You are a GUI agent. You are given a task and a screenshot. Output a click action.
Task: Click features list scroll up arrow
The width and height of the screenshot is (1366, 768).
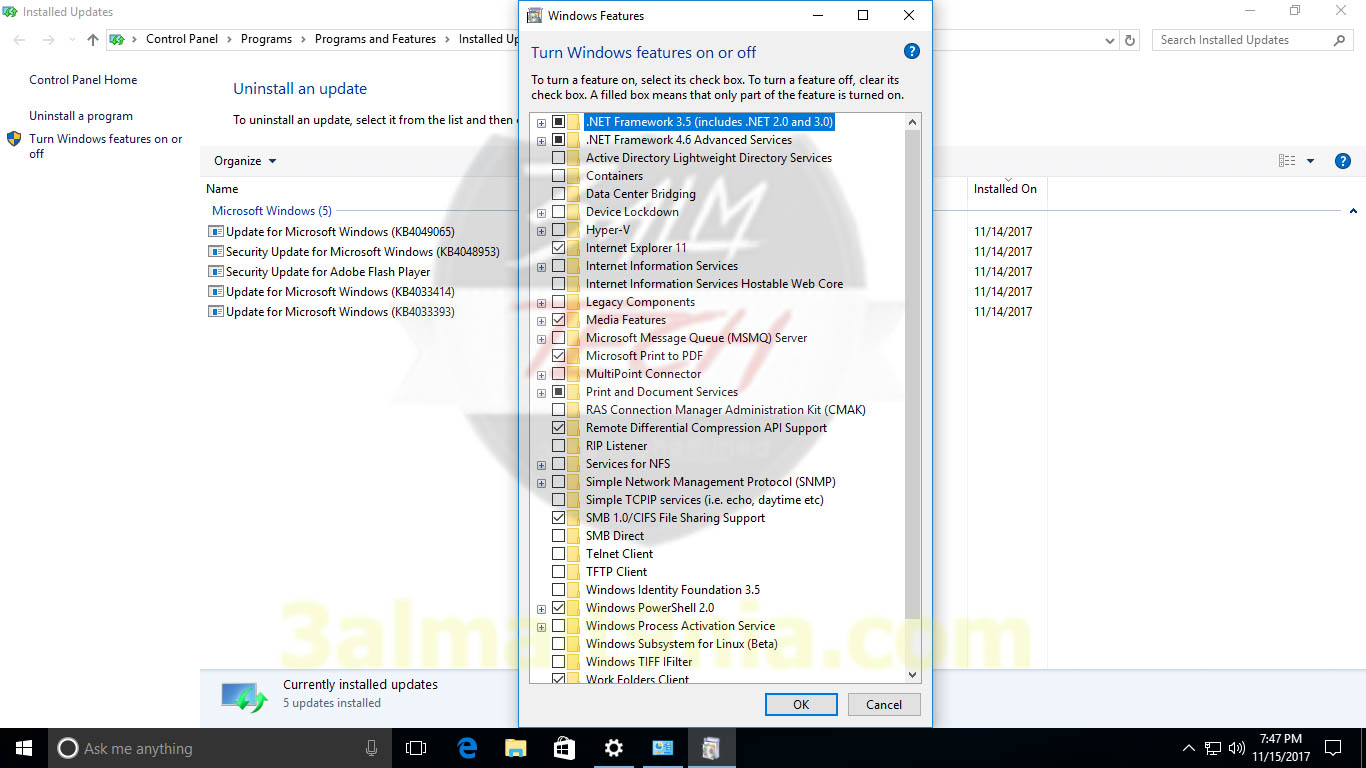pyautogui.click(x=912, y=122)
